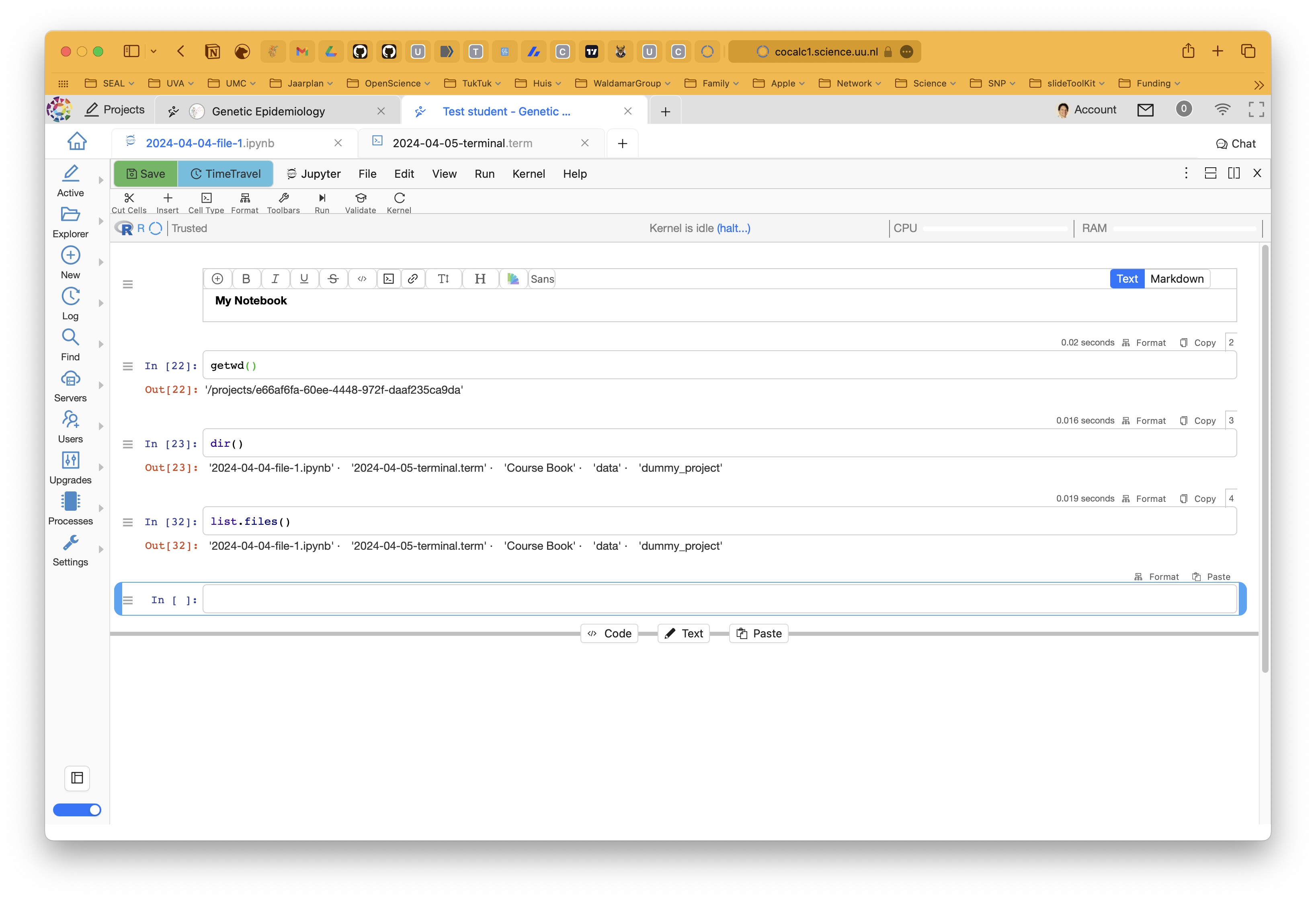Expand the Active files flyout arrow
The image size is (1316, 900).
point(101,180)
